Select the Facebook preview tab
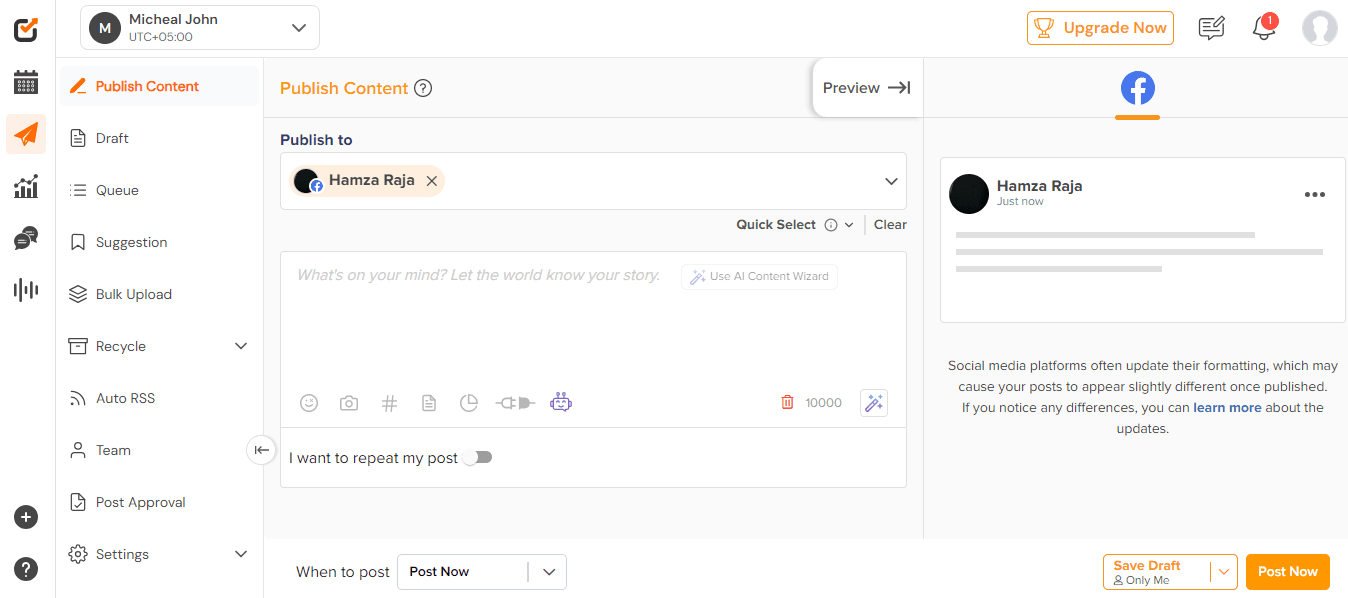Screen dimensions: 1348x598 pyautogui.click(x=1137, y=88)
